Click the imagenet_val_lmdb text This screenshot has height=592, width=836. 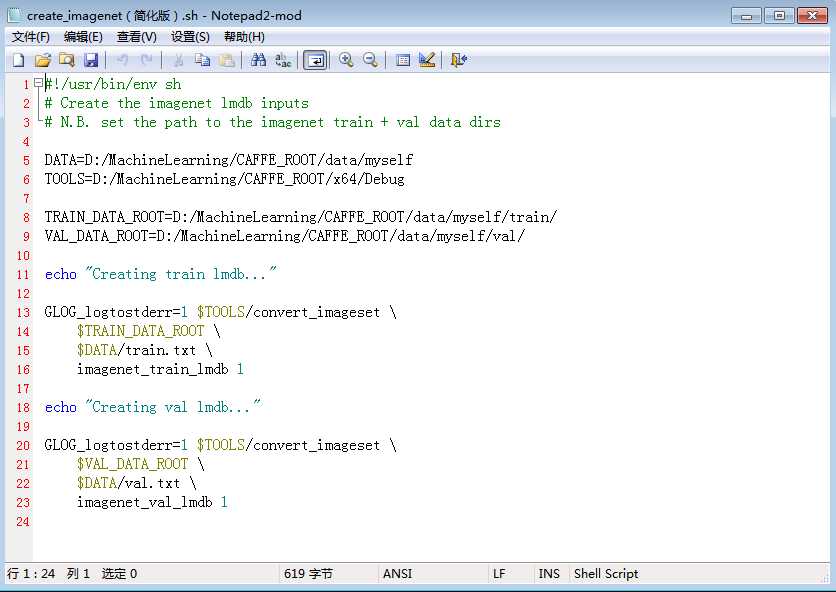tap(144, 502)
